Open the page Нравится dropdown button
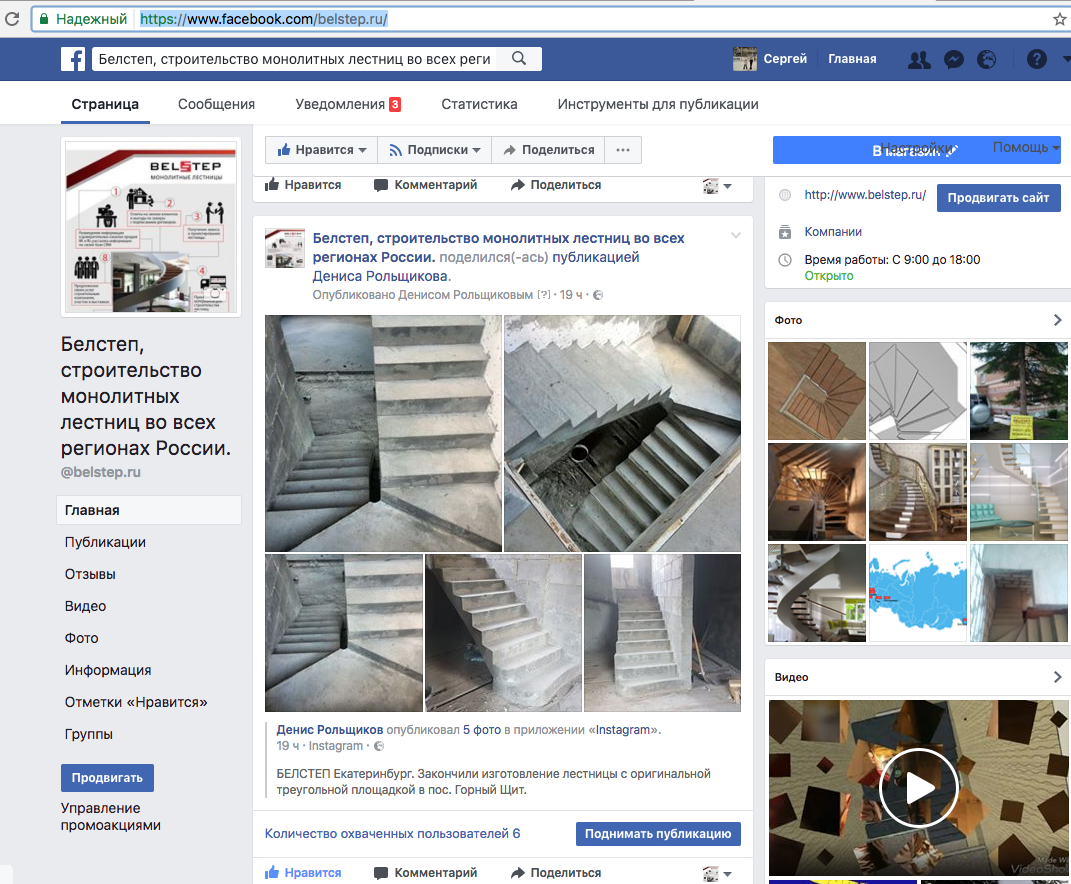The height and width of the screenshot is (884, 1071). [321, 150]
